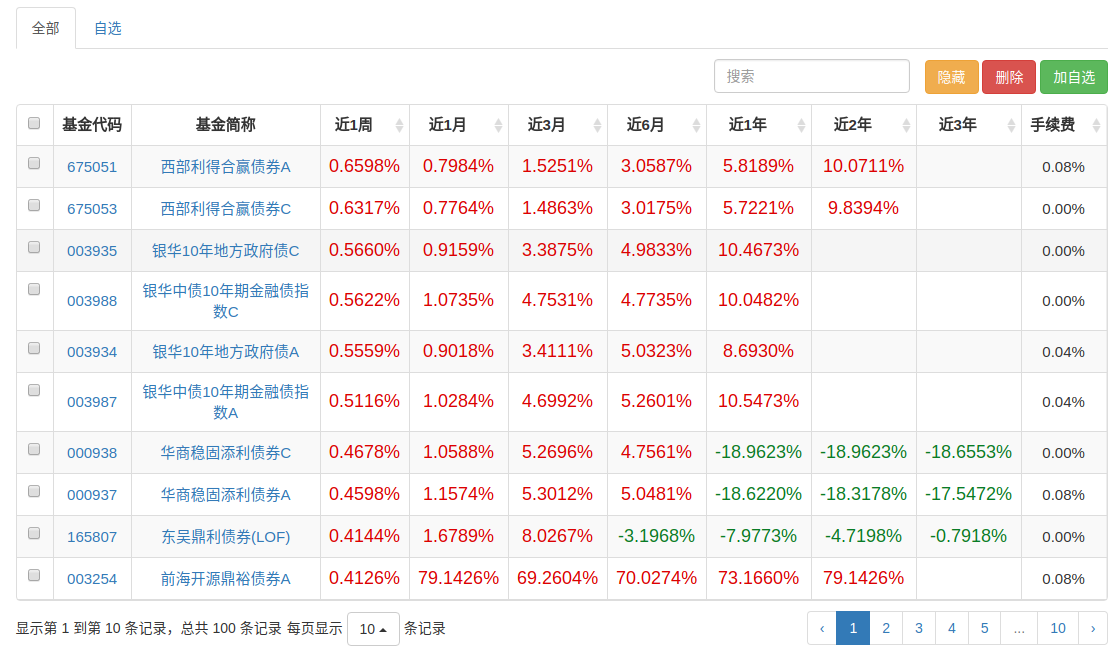Open 银华10年地方政府债C fund link
The height and width of the screenshot is (659, 1118).
(x=225, y=251)
